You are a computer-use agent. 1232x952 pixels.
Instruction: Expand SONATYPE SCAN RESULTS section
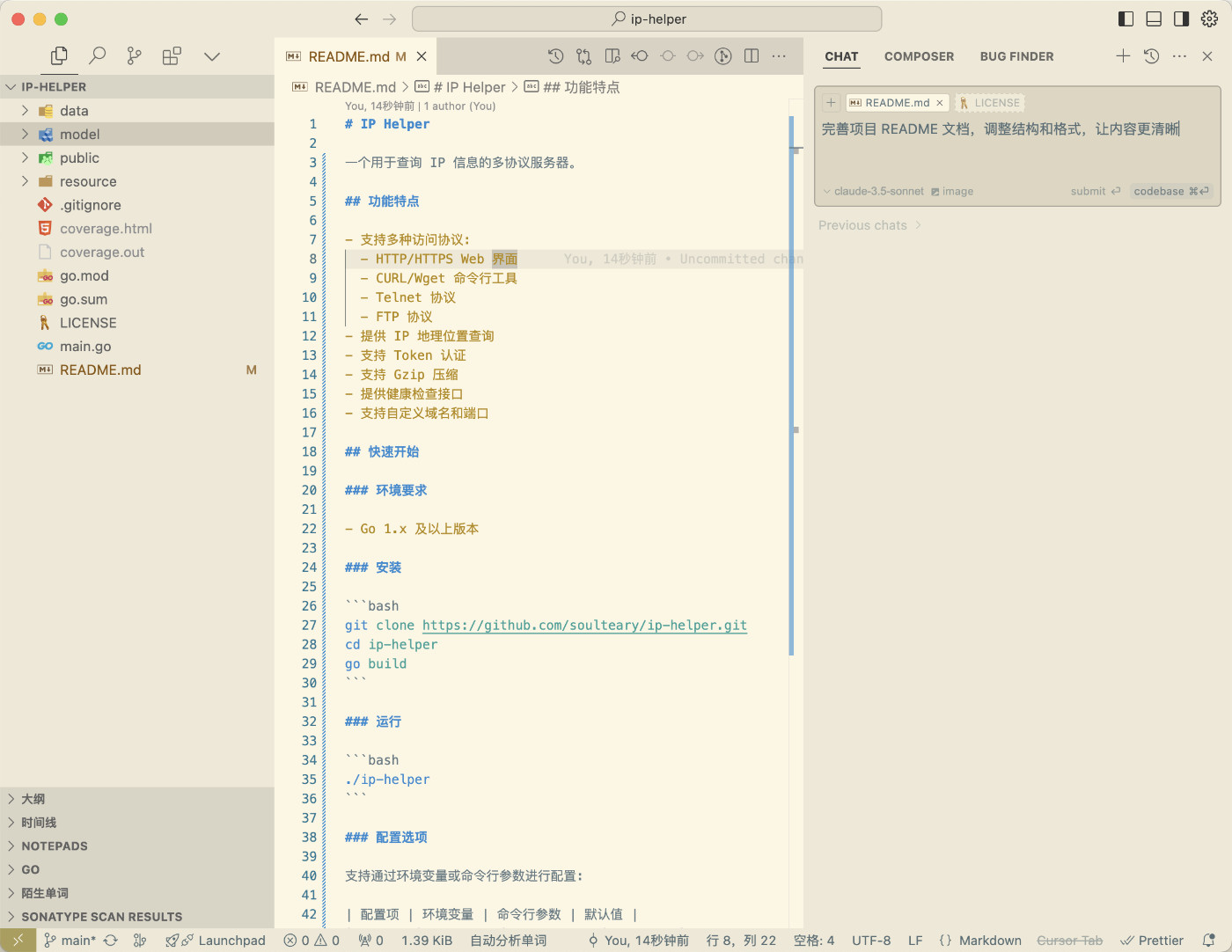(137, 917)
